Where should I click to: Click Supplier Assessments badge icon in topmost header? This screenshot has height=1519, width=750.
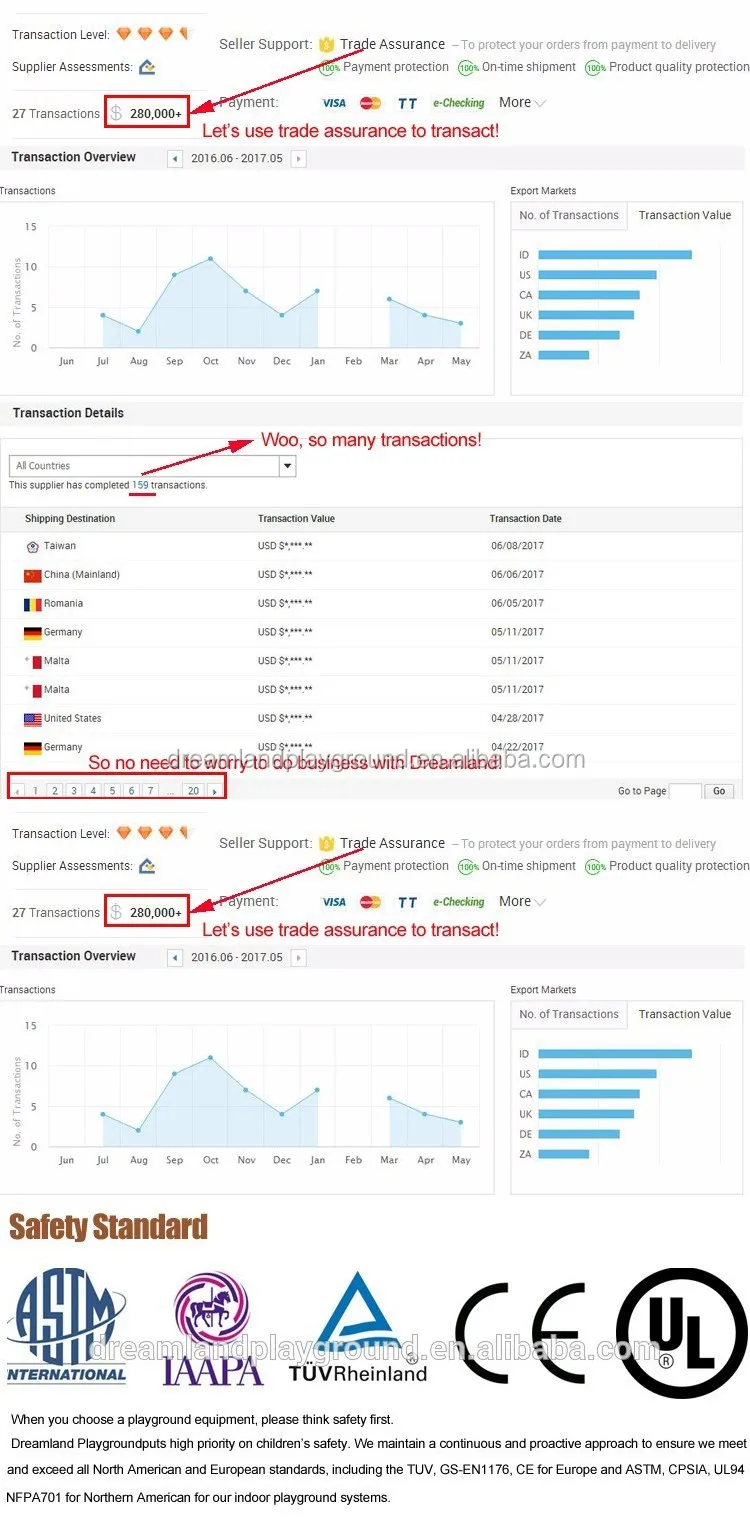coord(147,67)
